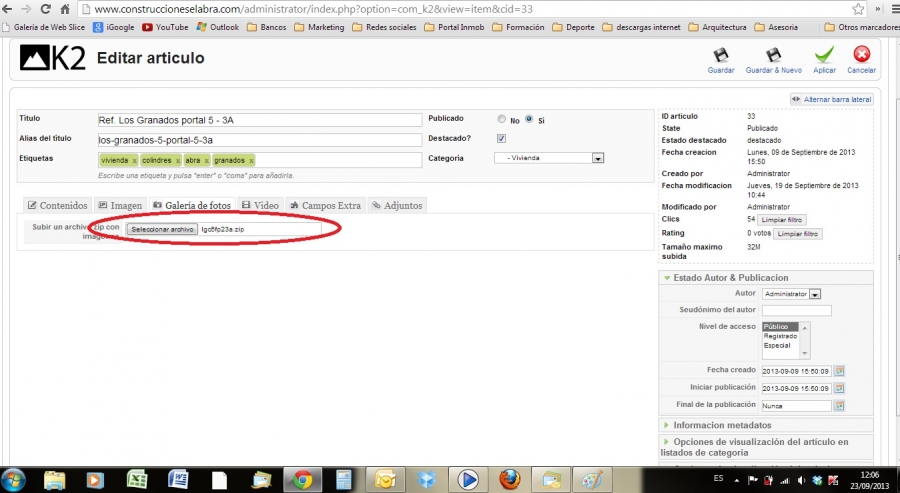This screenshot has height=493, width=900.
Task: Open Dropbox from the taskbar
Action: point(426,480)
